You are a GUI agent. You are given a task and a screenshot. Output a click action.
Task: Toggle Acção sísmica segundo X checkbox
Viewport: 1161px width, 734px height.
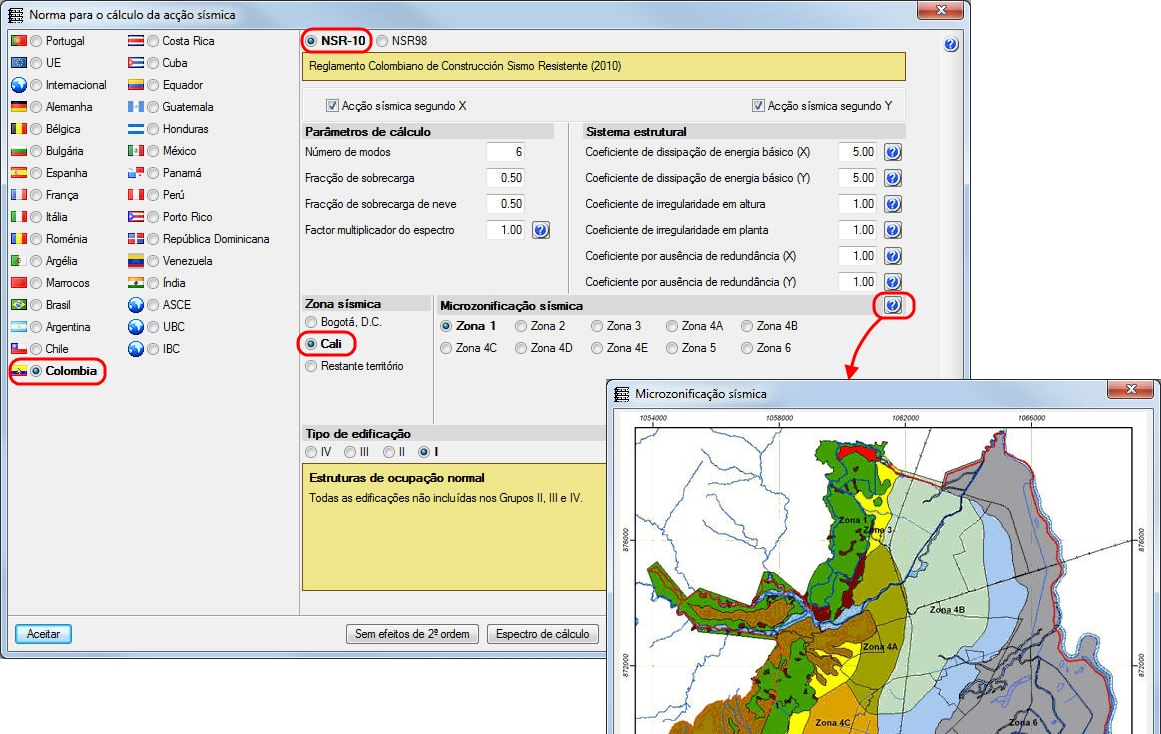332,106
